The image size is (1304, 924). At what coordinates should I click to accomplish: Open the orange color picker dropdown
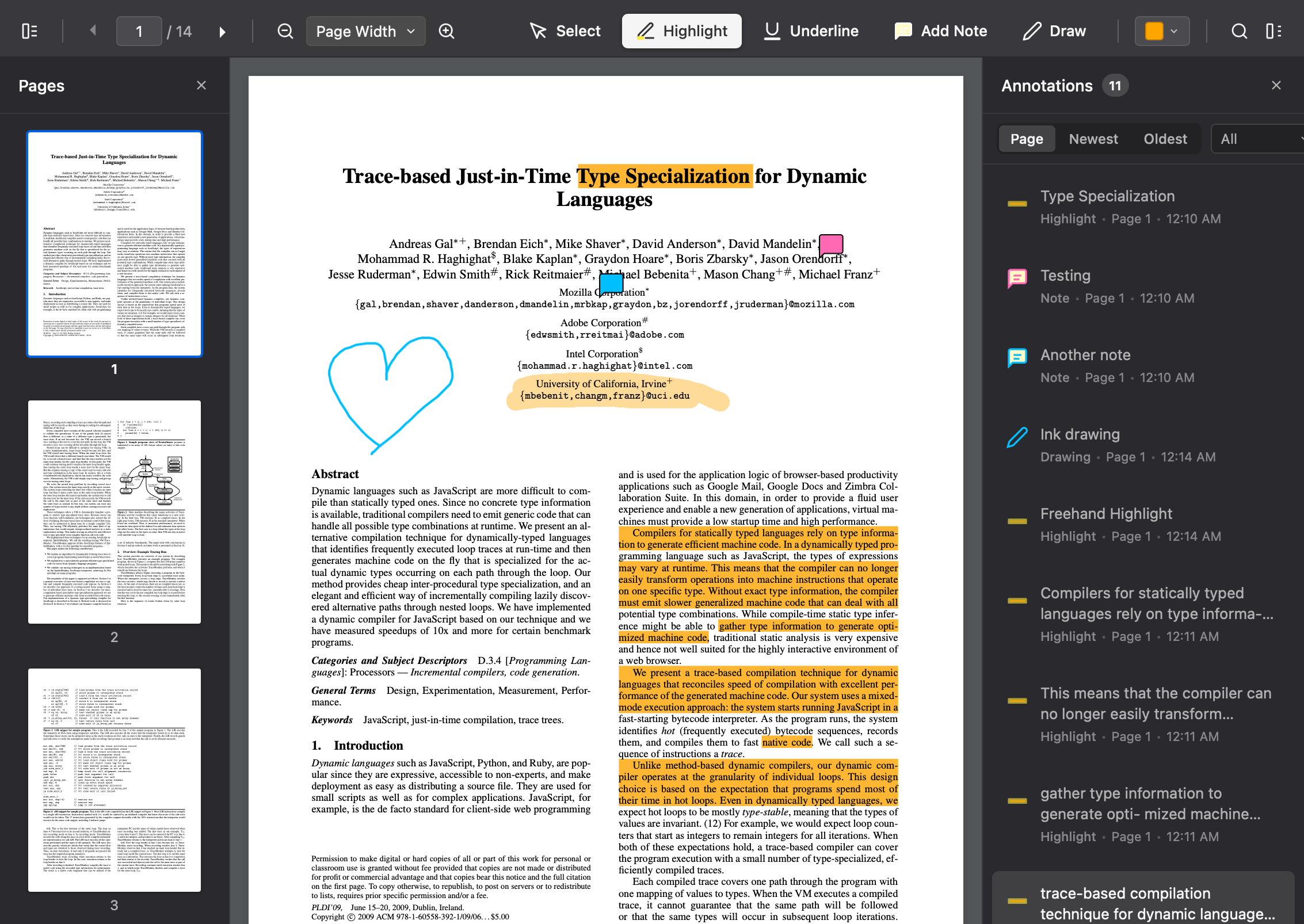[x=1162, y=31]
